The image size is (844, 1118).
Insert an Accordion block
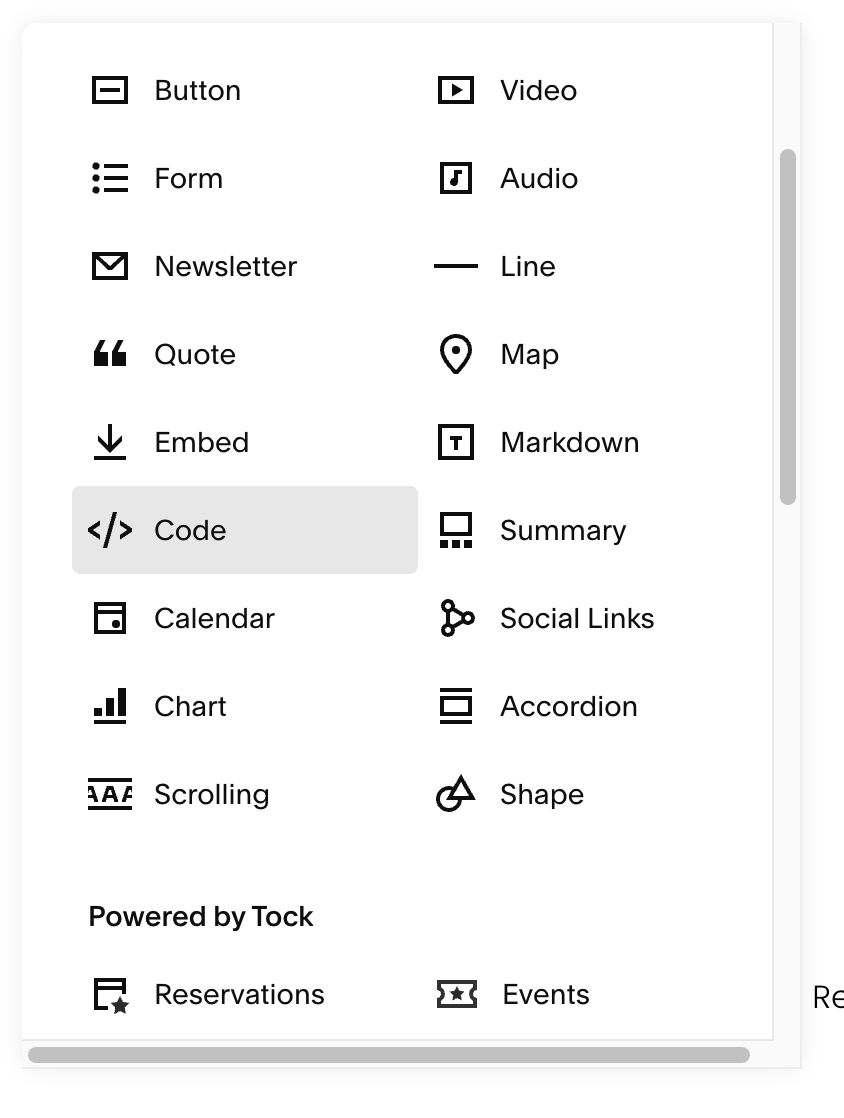[455, 706]
